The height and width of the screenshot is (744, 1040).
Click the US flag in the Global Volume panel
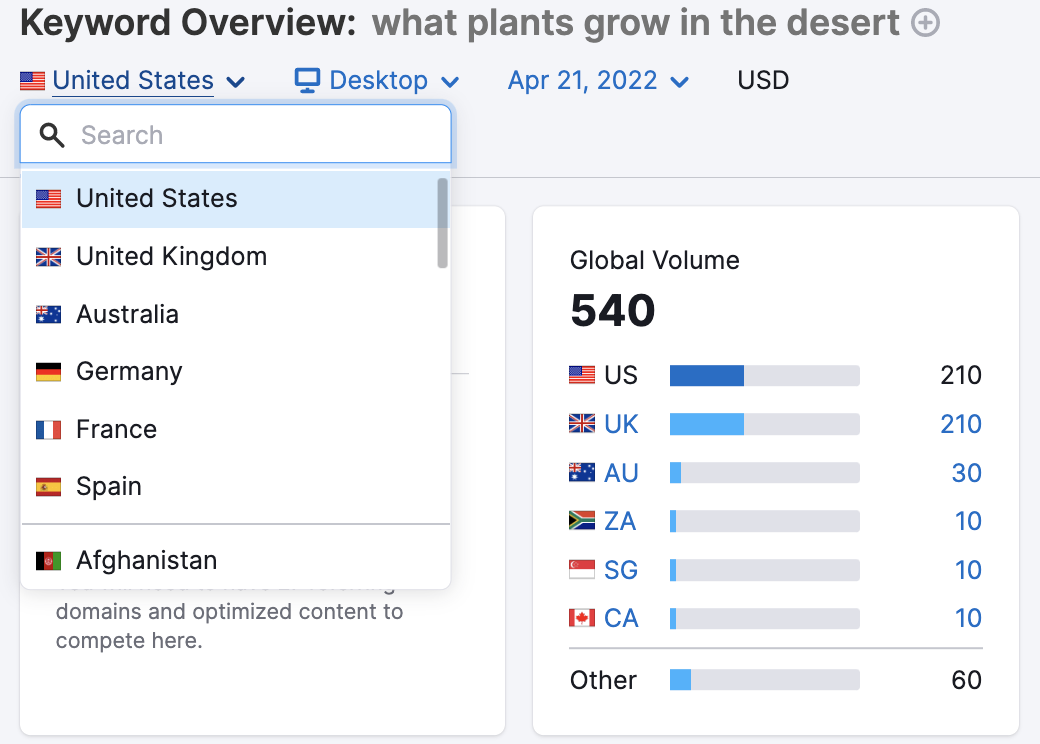[x=580, y=375]
